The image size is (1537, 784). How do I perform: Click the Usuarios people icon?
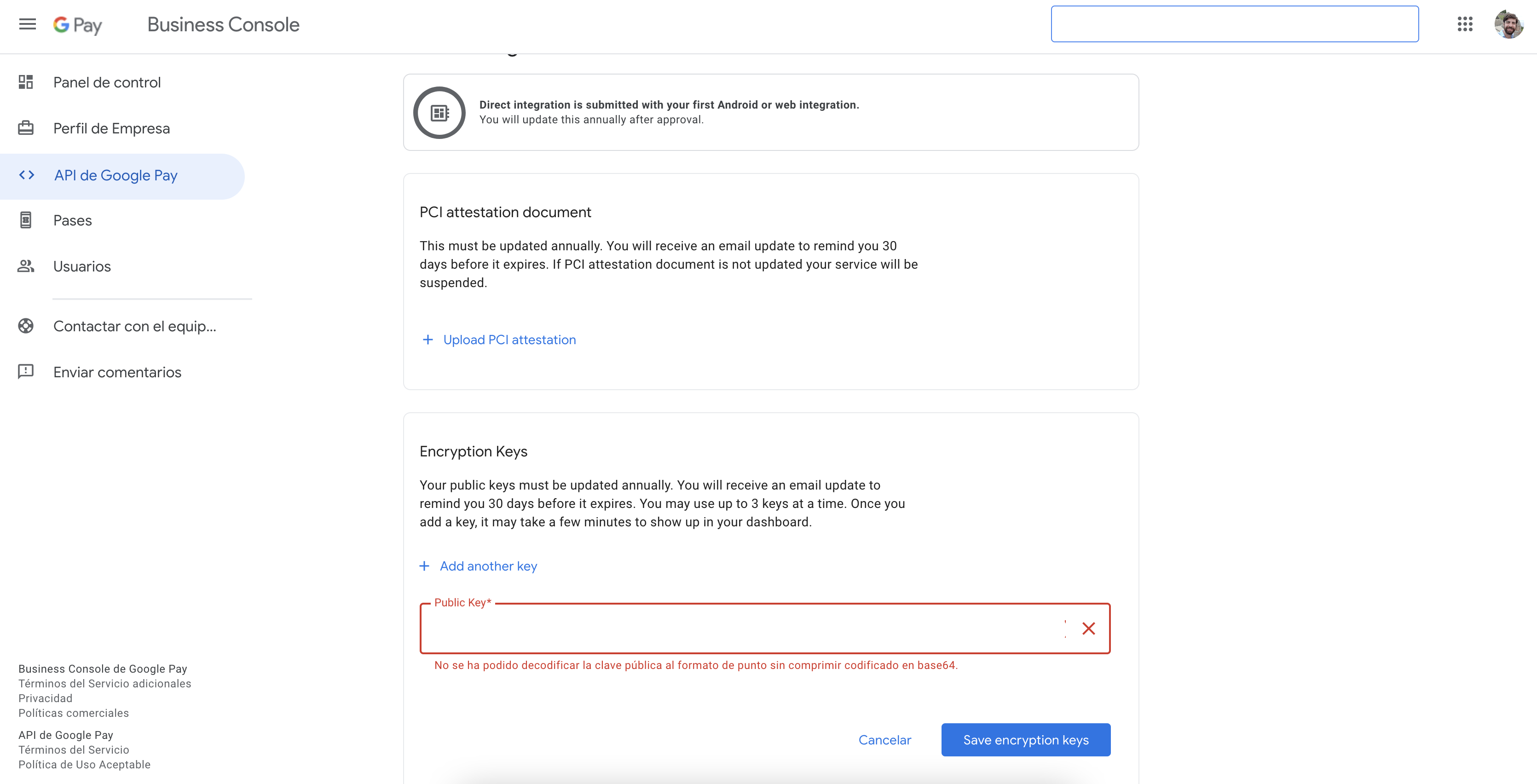26,266
